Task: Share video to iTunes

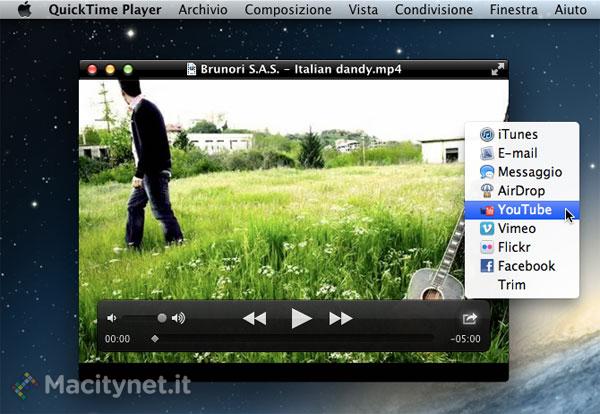Action: pyautogui.click(x=522, y=134)
